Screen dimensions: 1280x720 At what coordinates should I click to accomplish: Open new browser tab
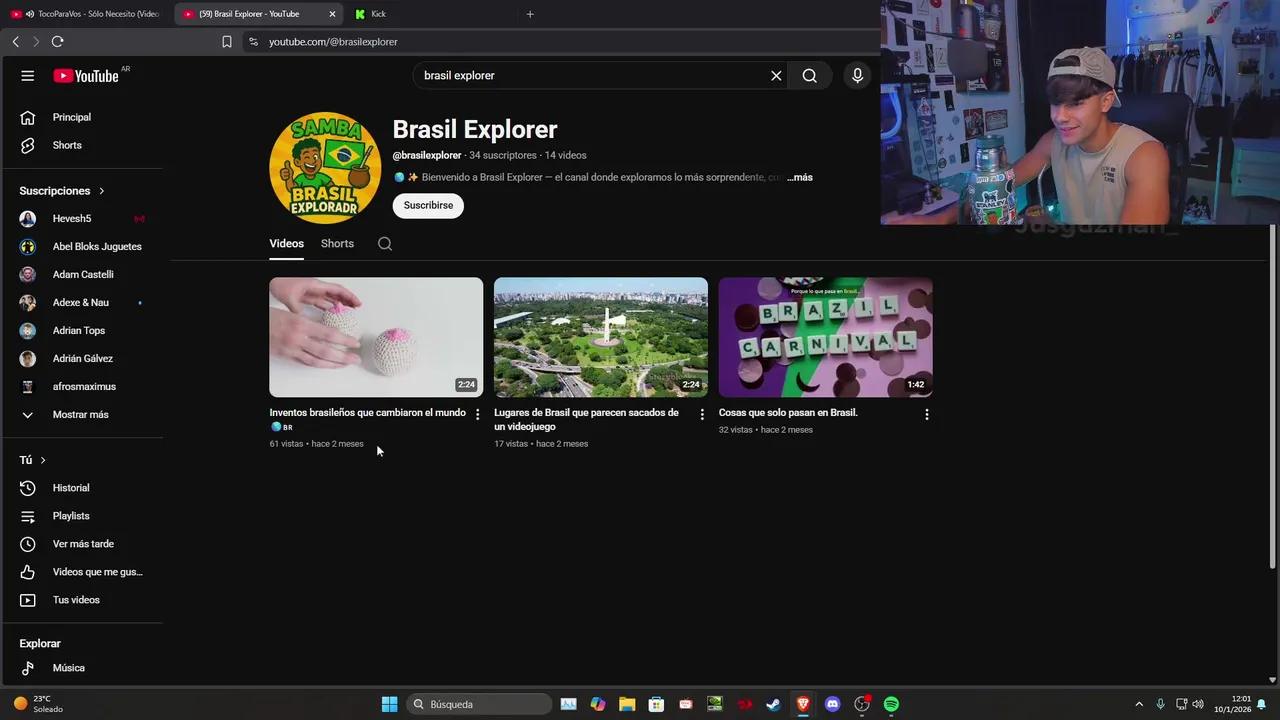(530, 14)
